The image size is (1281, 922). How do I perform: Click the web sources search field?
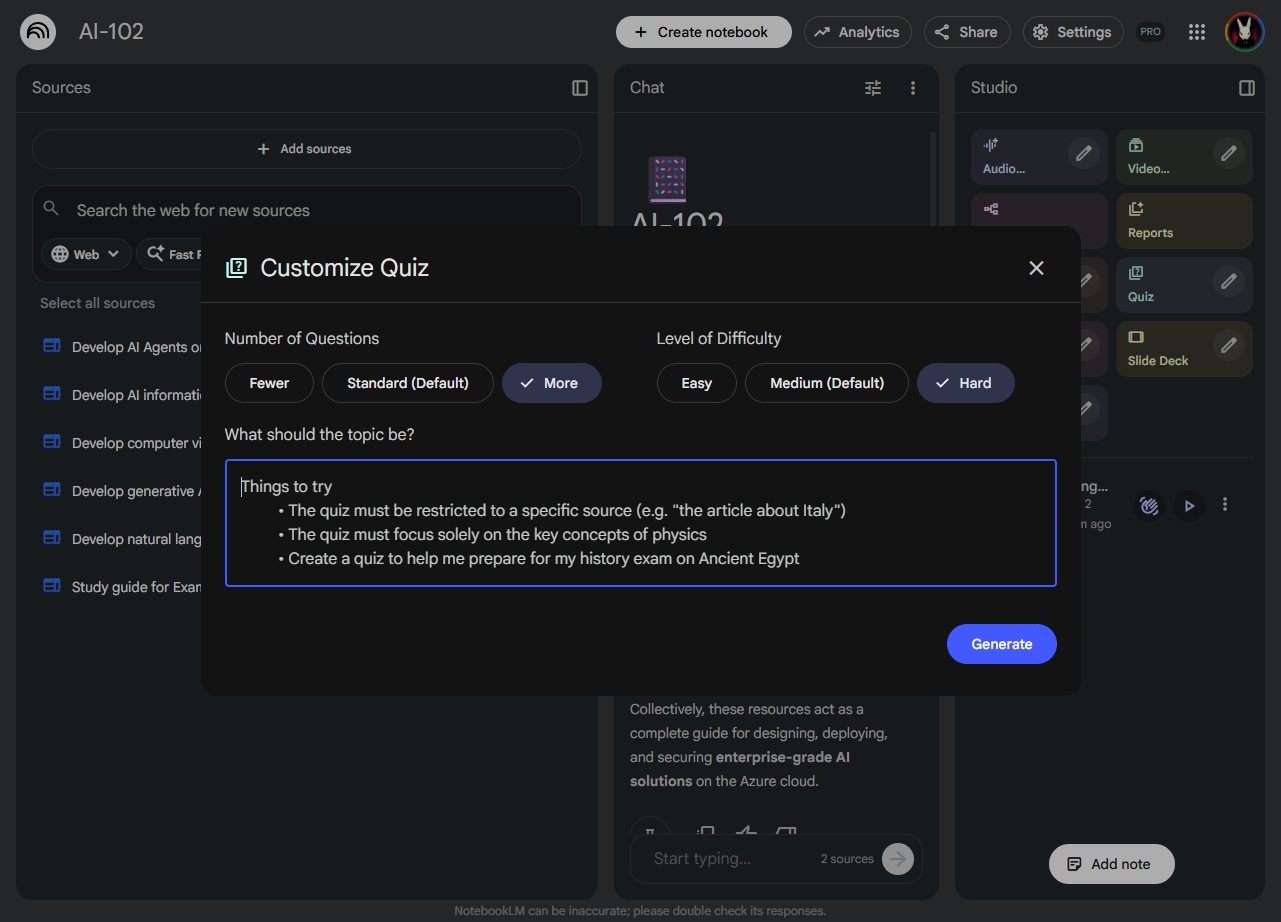pyautogui.click(x=307, y=210)
